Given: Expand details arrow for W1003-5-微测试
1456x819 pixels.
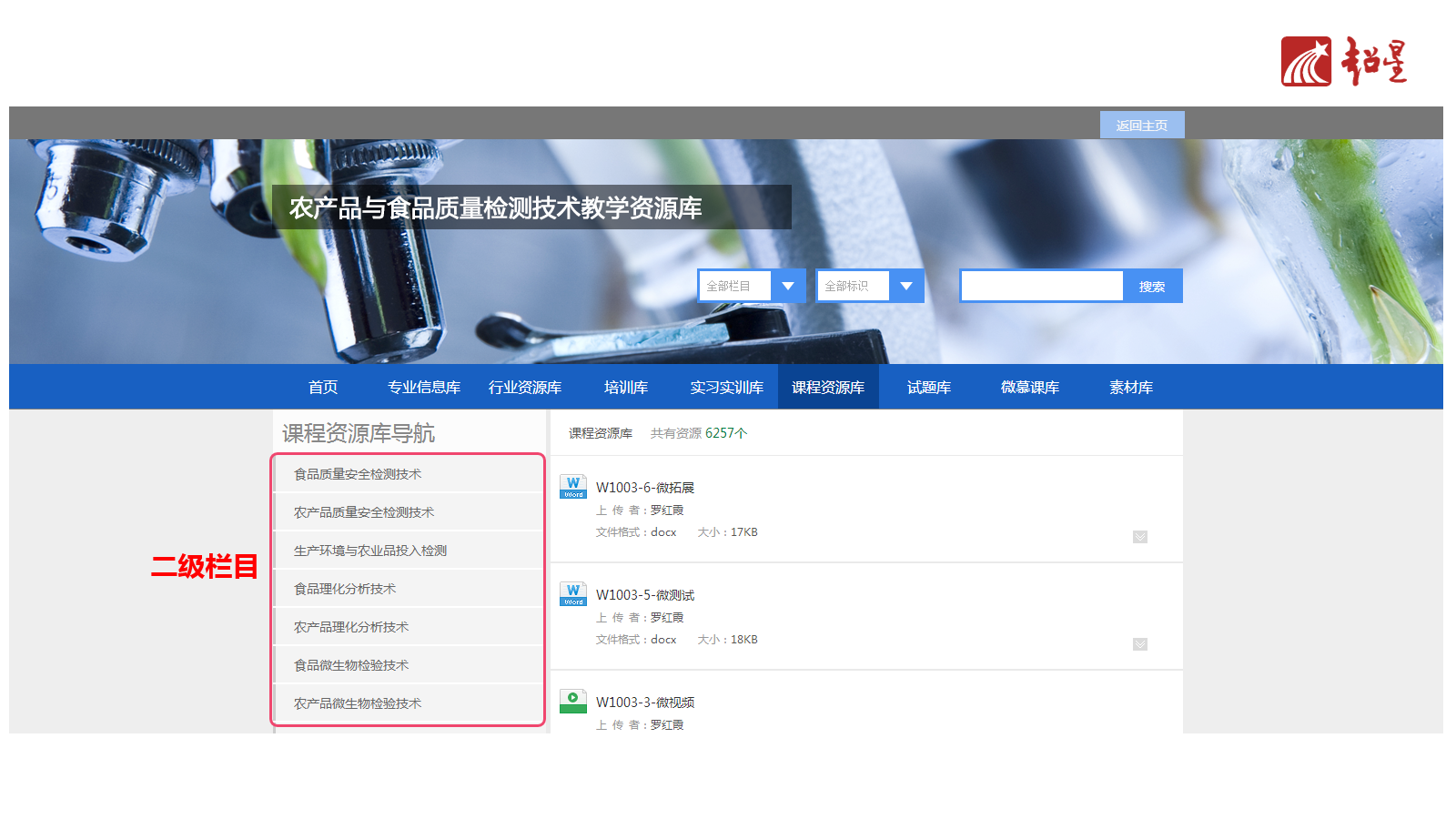Looking at the screenshot, I should click(1140, 644).
